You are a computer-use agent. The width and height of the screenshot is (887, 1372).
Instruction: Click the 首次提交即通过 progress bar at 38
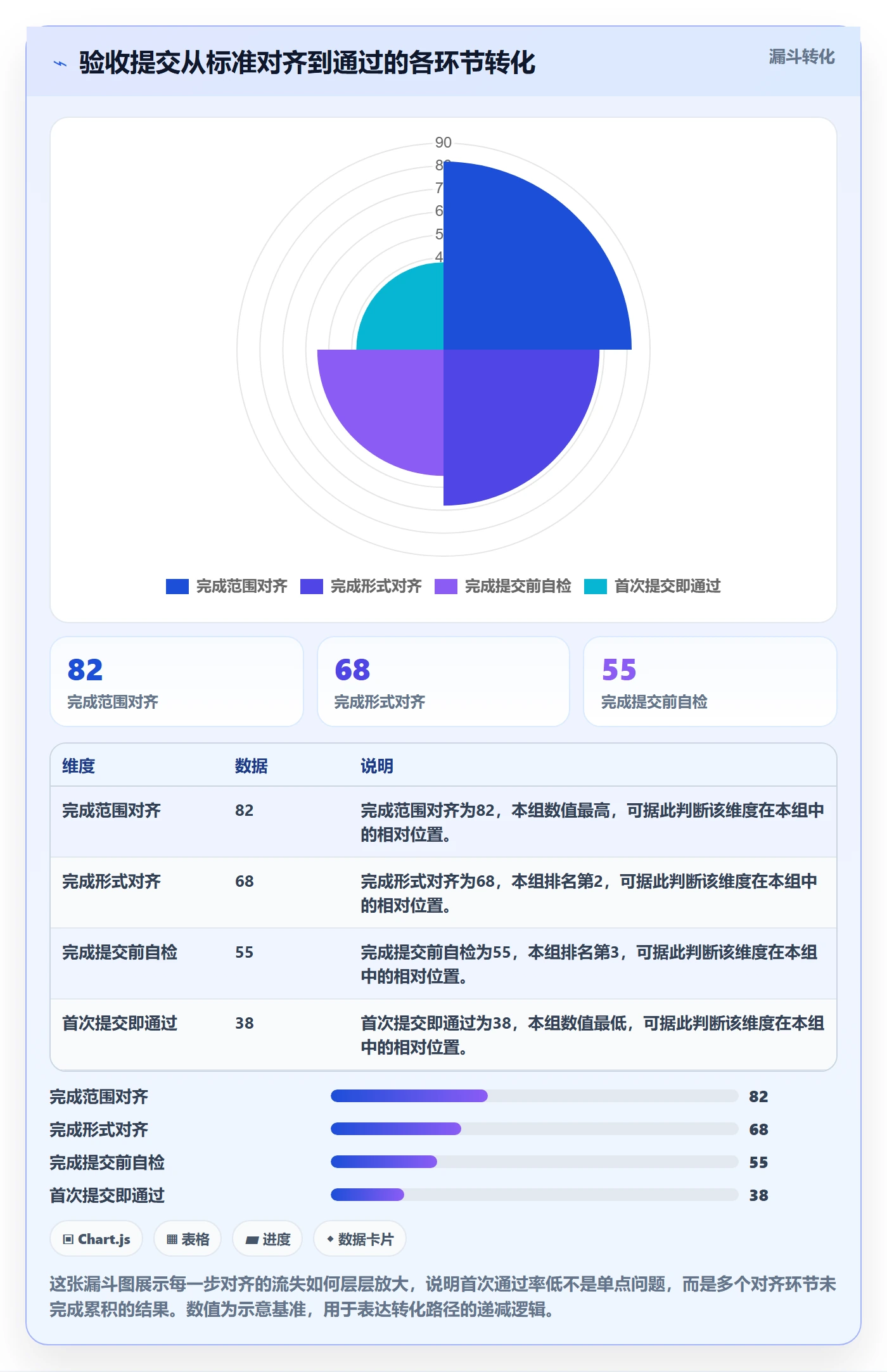pos(534,1195)
